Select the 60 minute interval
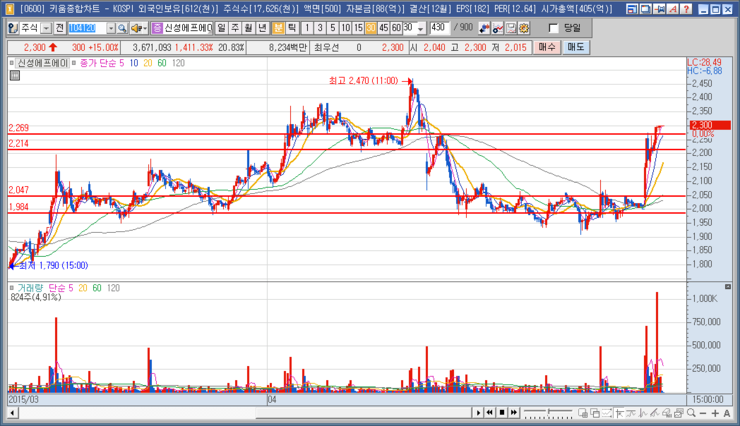Image resolution: width=740 pixels, height=426 pixels. [x=396, y=28]
